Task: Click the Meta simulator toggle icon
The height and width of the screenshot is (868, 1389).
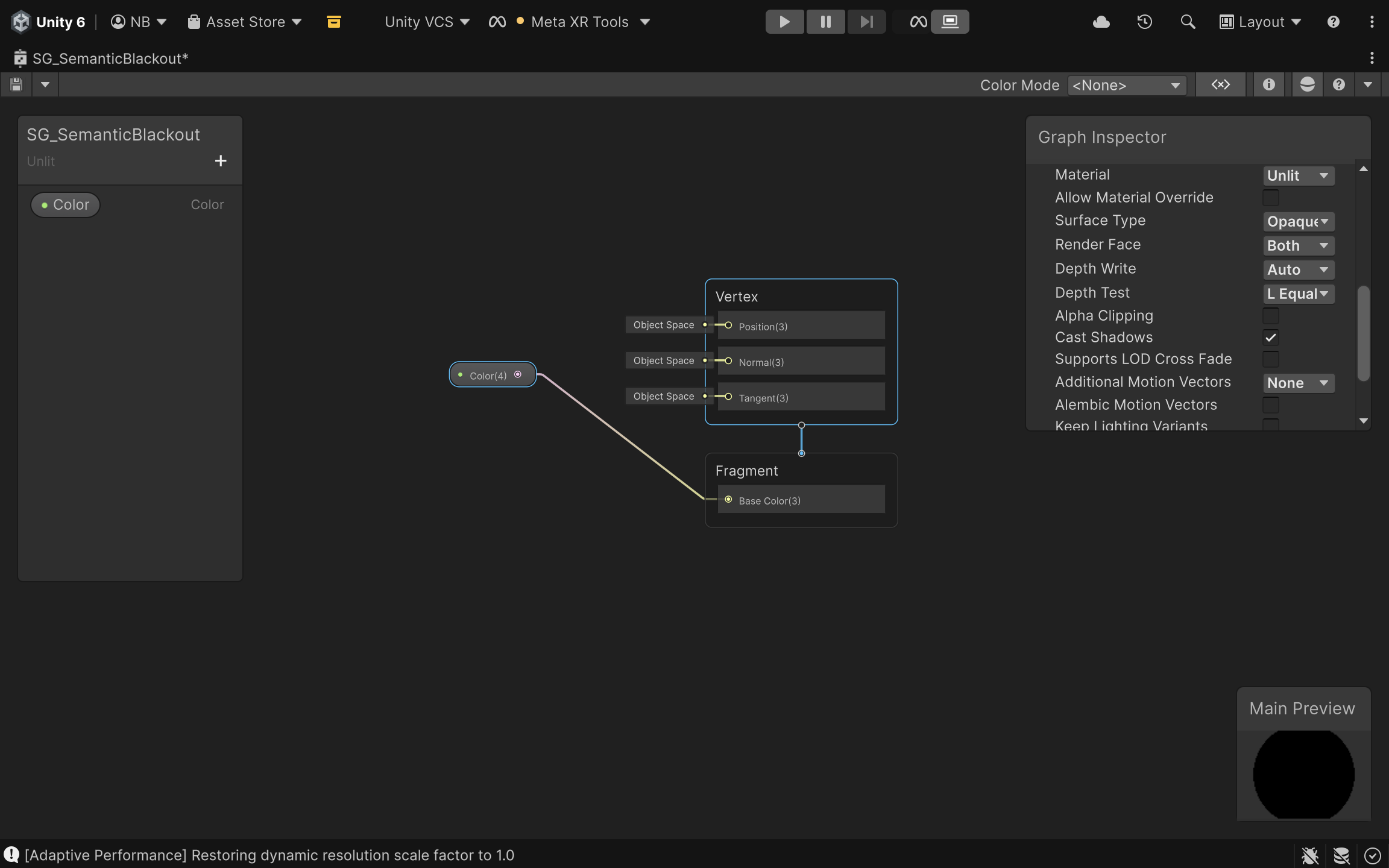Action: 918,22
